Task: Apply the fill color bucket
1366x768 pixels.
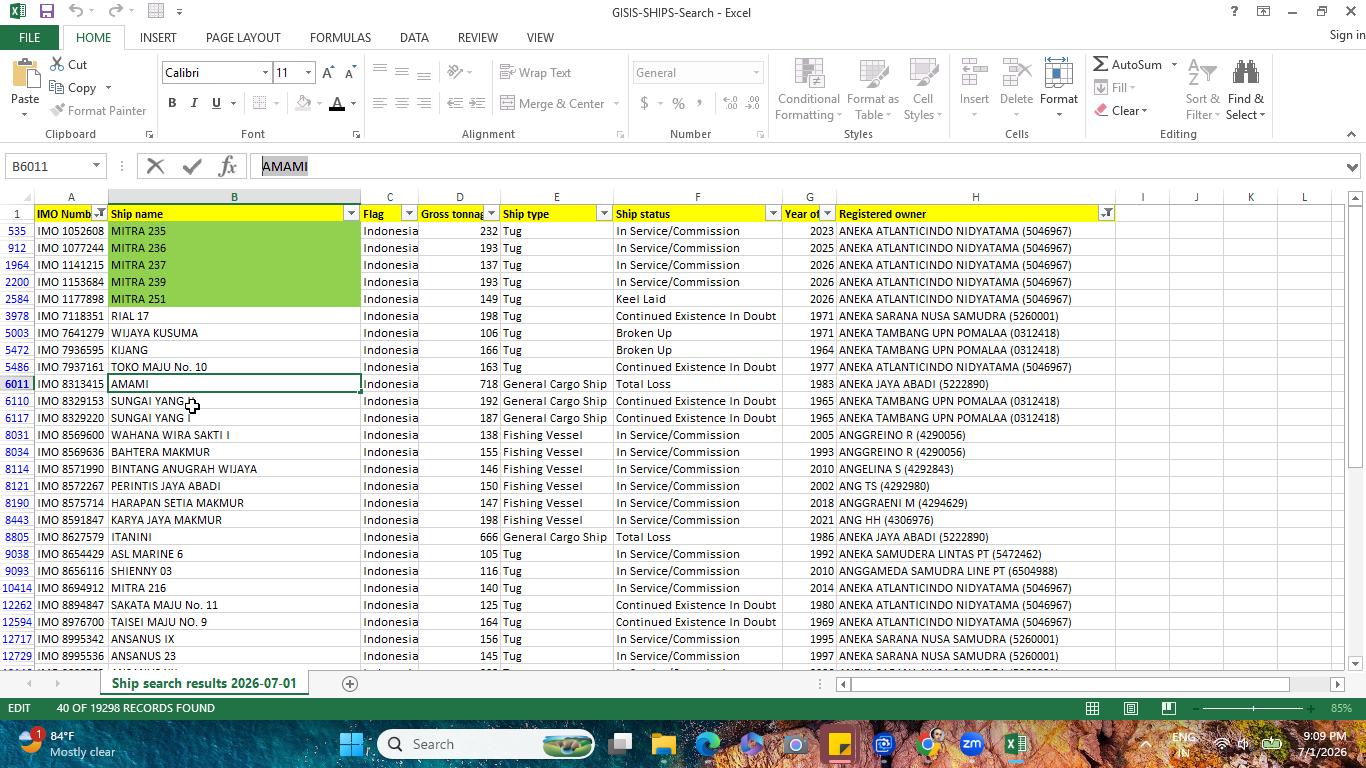Action: [x=304, y=103]
